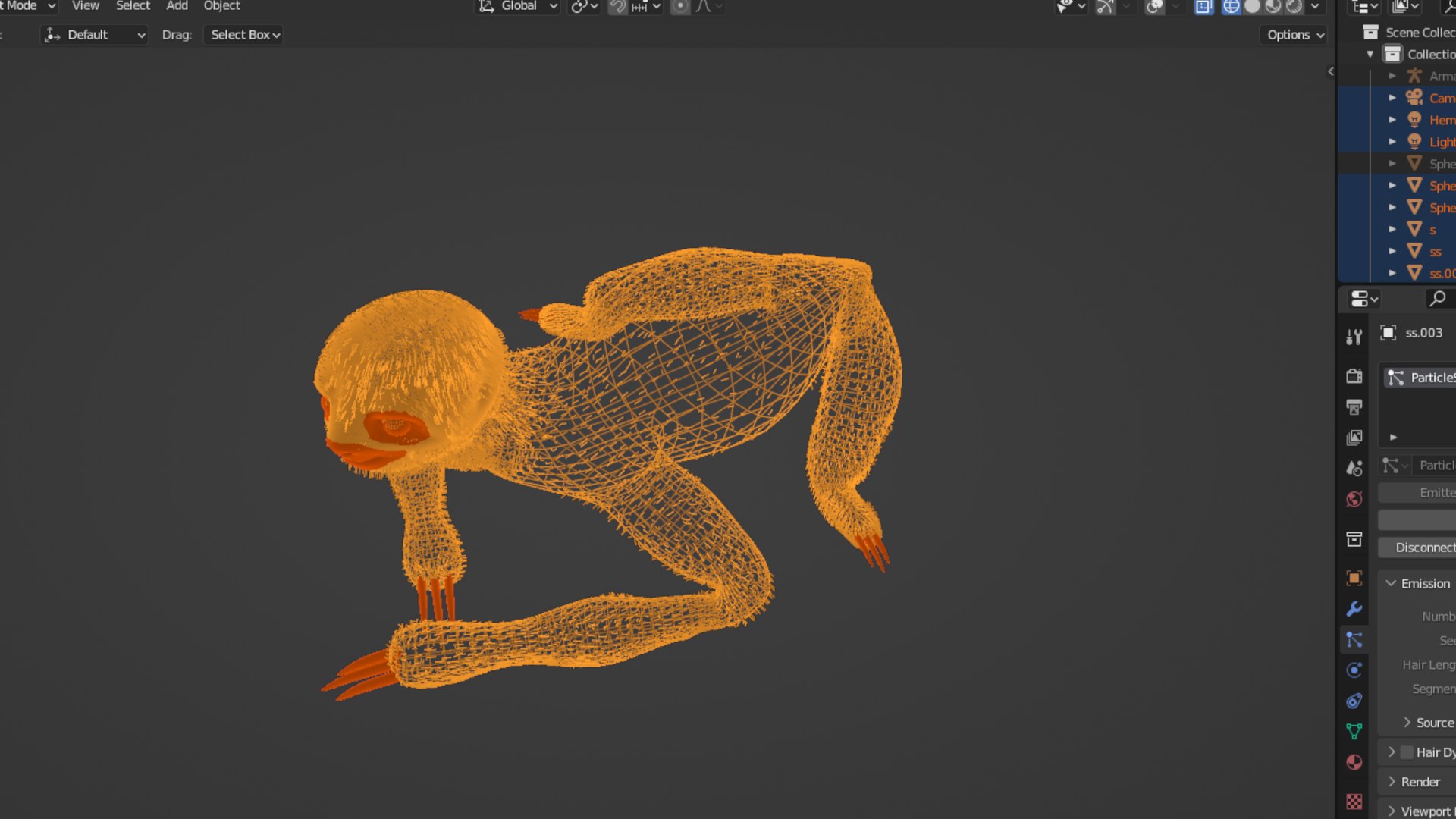Open the View Layer properties tab

[1354, 438]
